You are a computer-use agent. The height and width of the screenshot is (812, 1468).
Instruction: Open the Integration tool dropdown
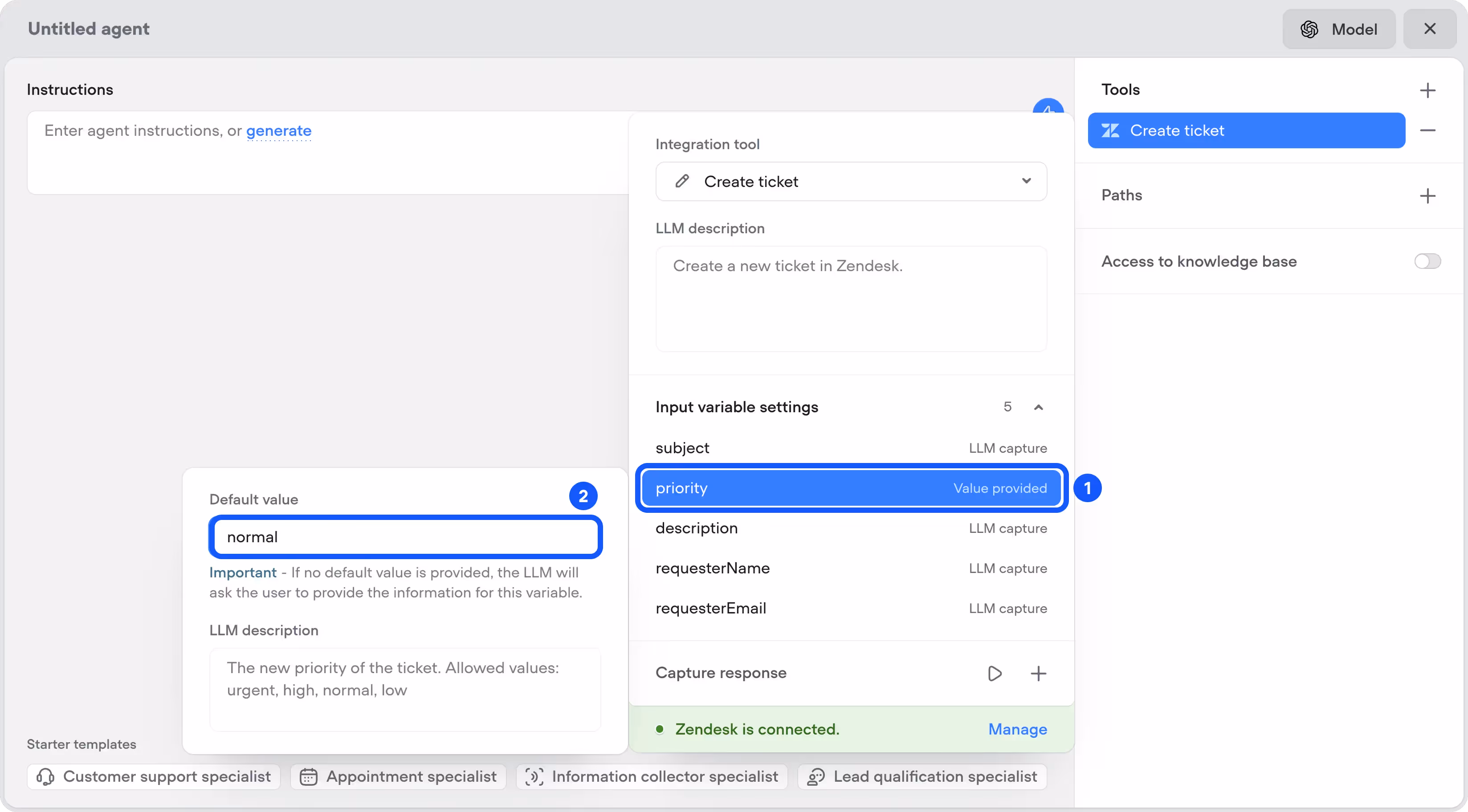point(851,182)
